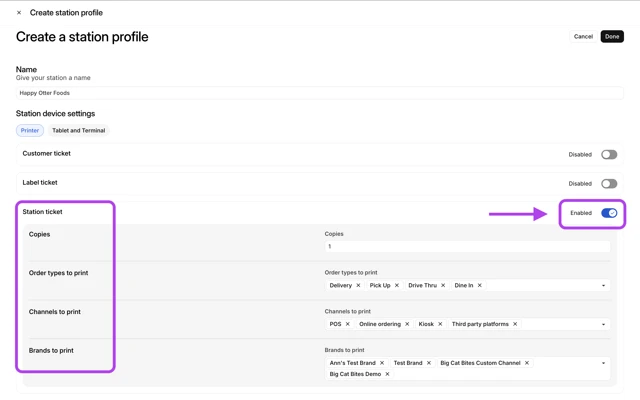Viewport: 640px width, 400px height.
Task: Click the Cancel button
Action: pyautogui.click(x=583, y=37)
